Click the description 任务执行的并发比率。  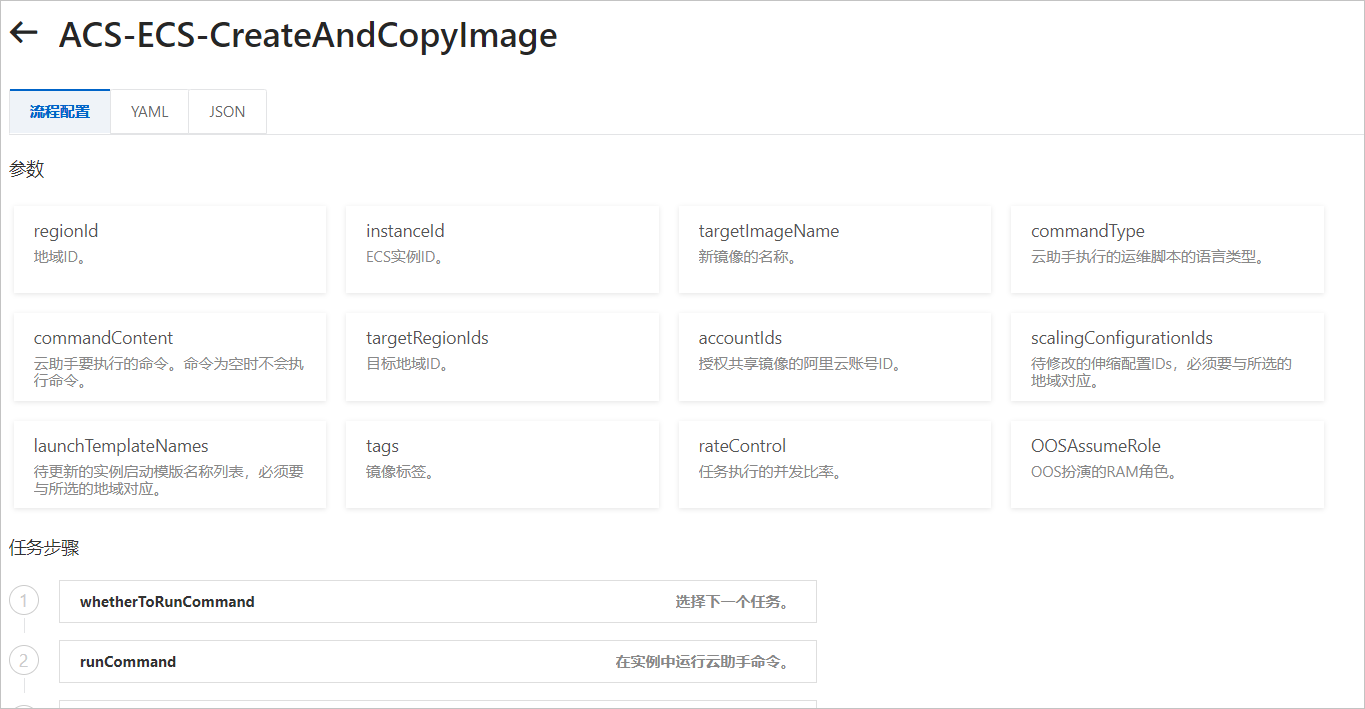click(x=770, y=472)
